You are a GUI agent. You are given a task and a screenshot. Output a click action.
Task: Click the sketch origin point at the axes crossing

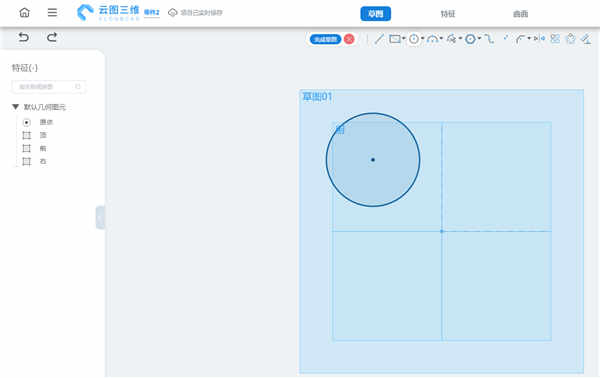tap(442, 231)
